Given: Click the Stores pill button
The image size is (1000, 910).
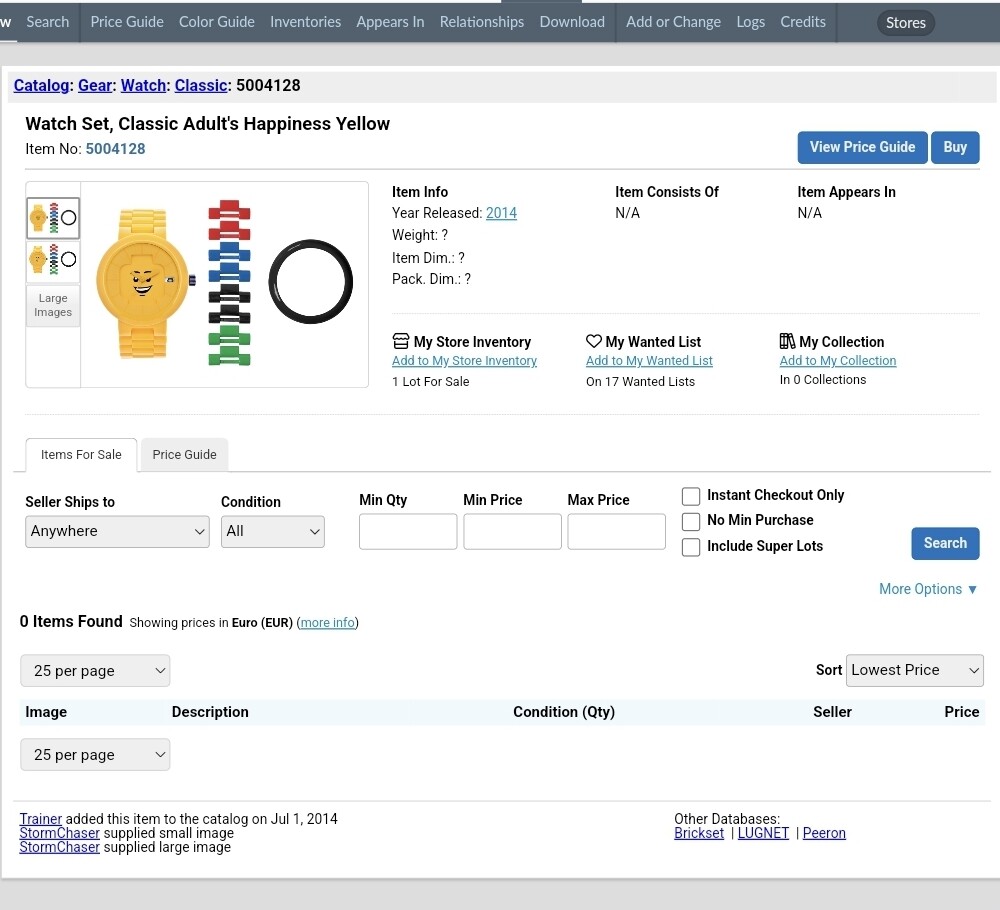Looking at the screenshot, I should (906, 23).
